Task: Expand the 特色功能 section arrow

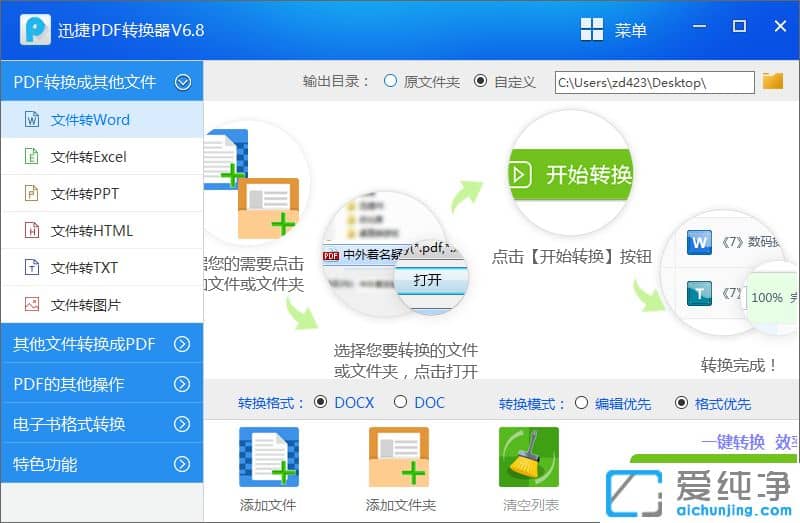Action: [x=182, y=464]
